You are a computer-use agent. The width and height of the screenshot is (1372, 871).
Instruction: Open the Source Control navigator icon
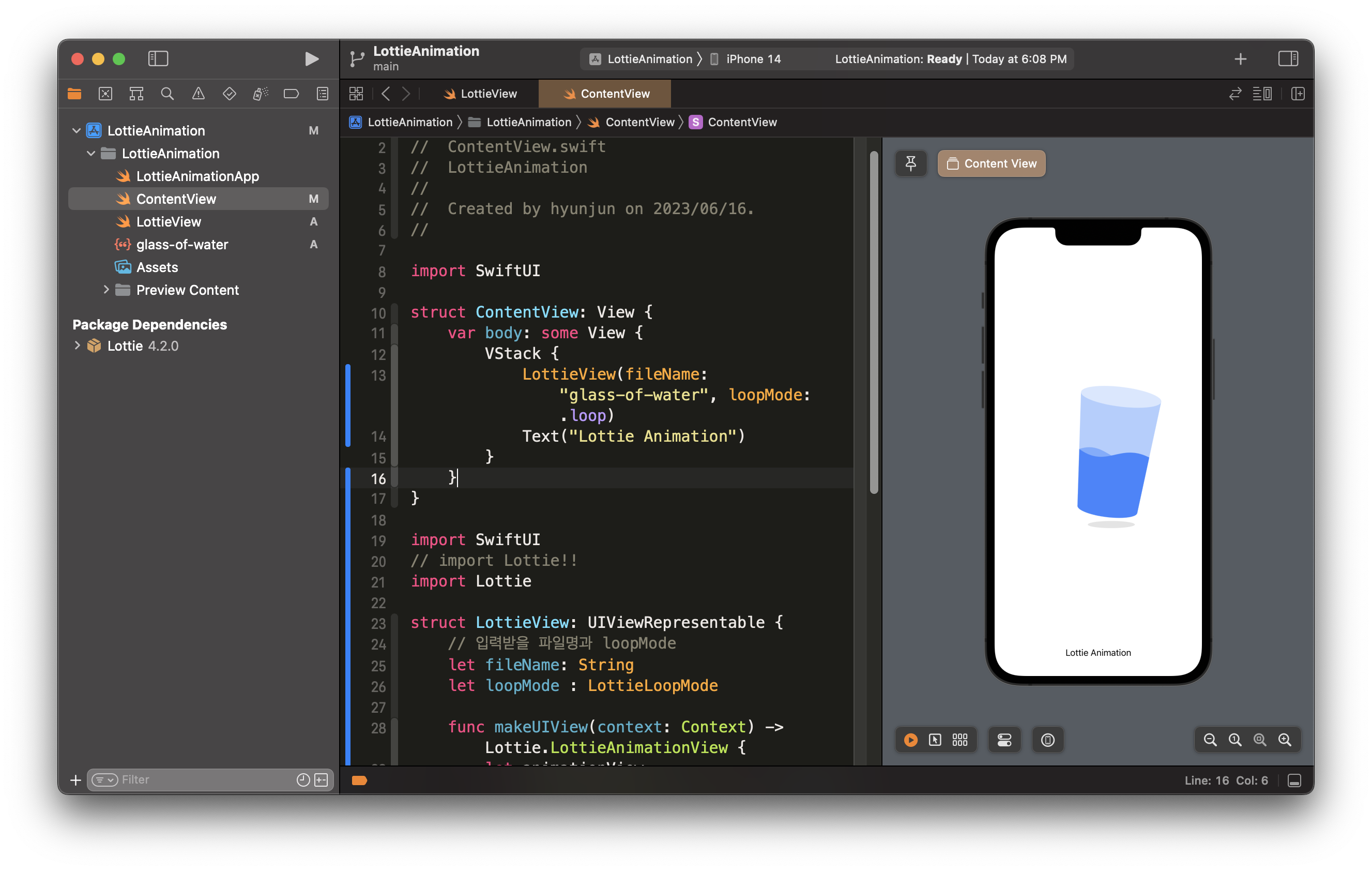pyautogui.click(x=105, y=94)
